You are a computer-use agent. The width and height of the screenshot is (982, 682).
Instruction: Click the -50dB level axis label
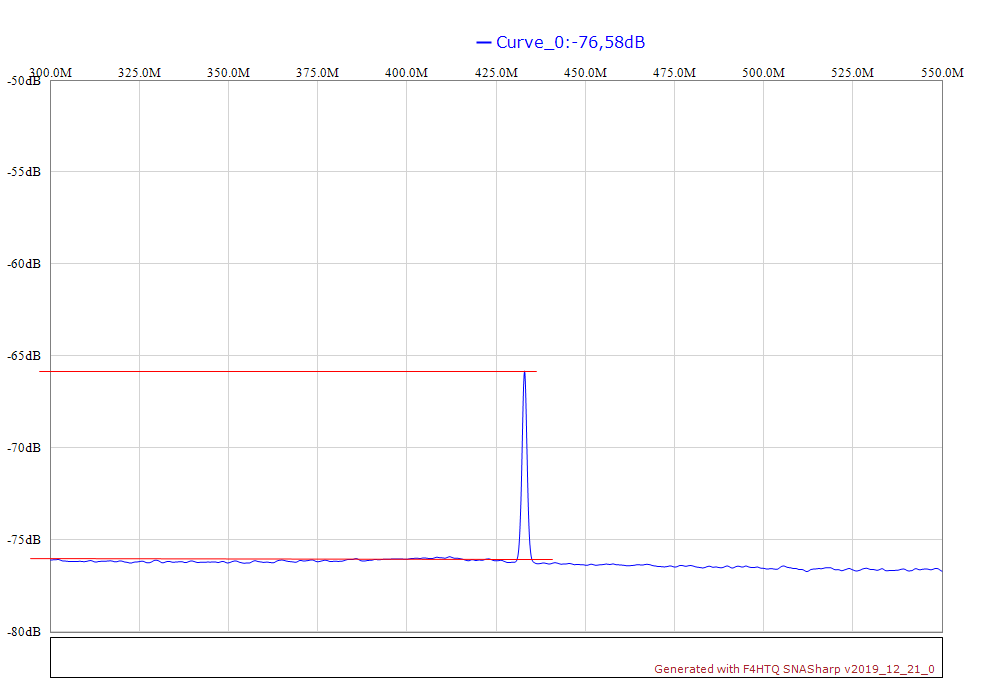click(24, 81)
